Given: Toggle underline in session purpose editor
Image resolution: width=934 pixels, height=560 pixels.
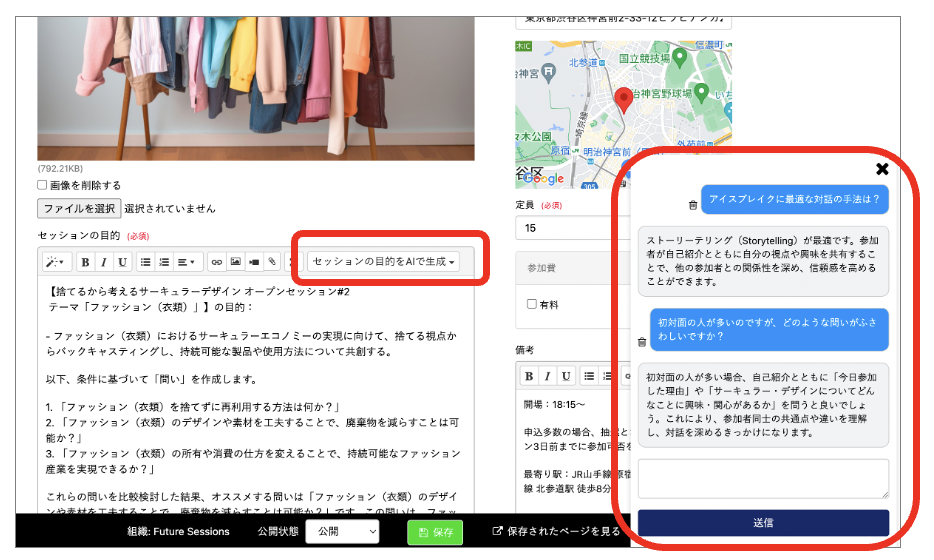Looking at the screenshot, I should [122, 262].
